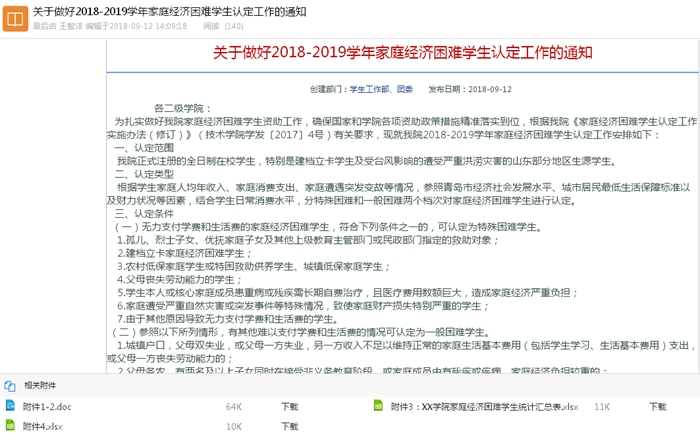Click the red article heading 关于做好2018-2019学年
This screenshot has width=700, height=437.
click(403, 53)
